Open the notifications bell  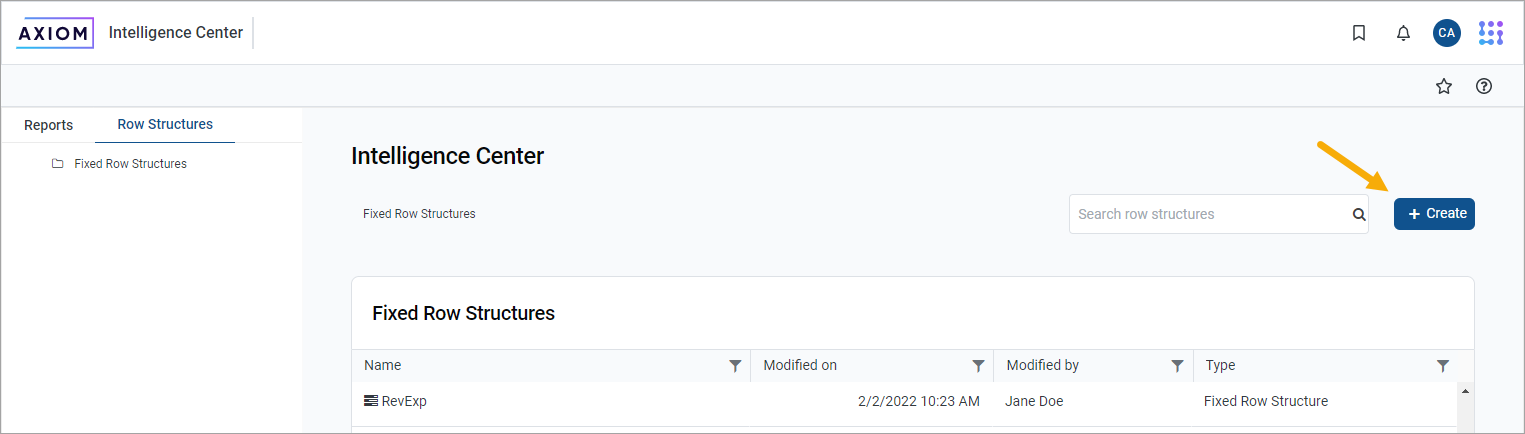coord(1403,33)
